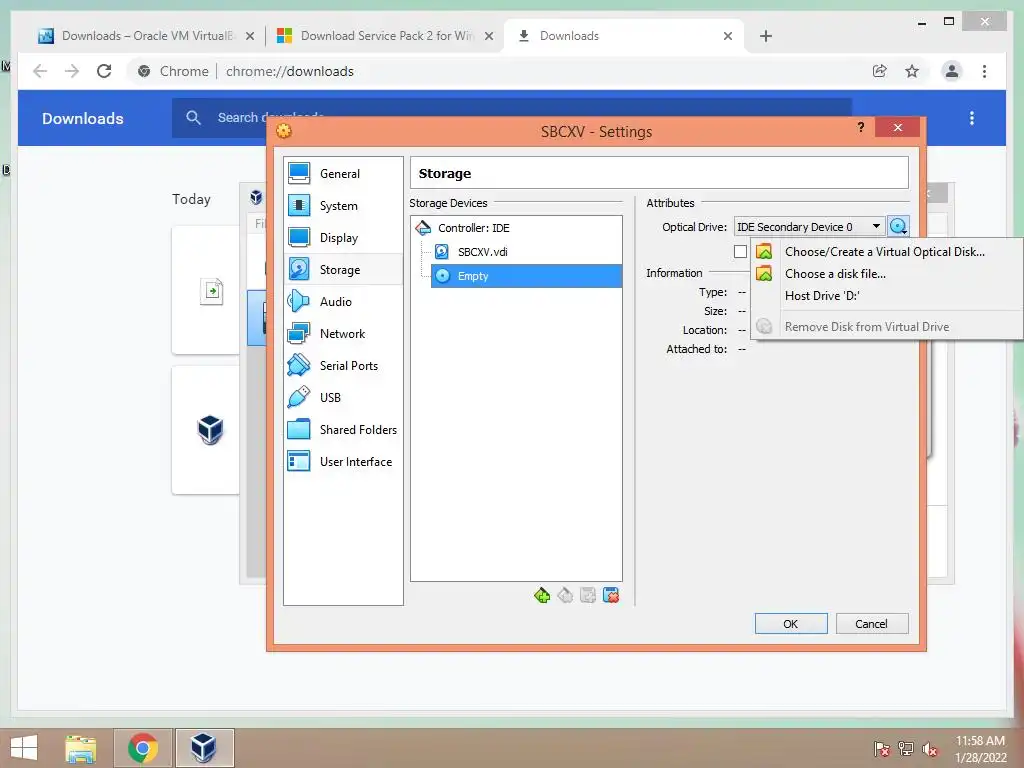Open Audio settings category
The image size is (1024, 768).
point(343,302)
